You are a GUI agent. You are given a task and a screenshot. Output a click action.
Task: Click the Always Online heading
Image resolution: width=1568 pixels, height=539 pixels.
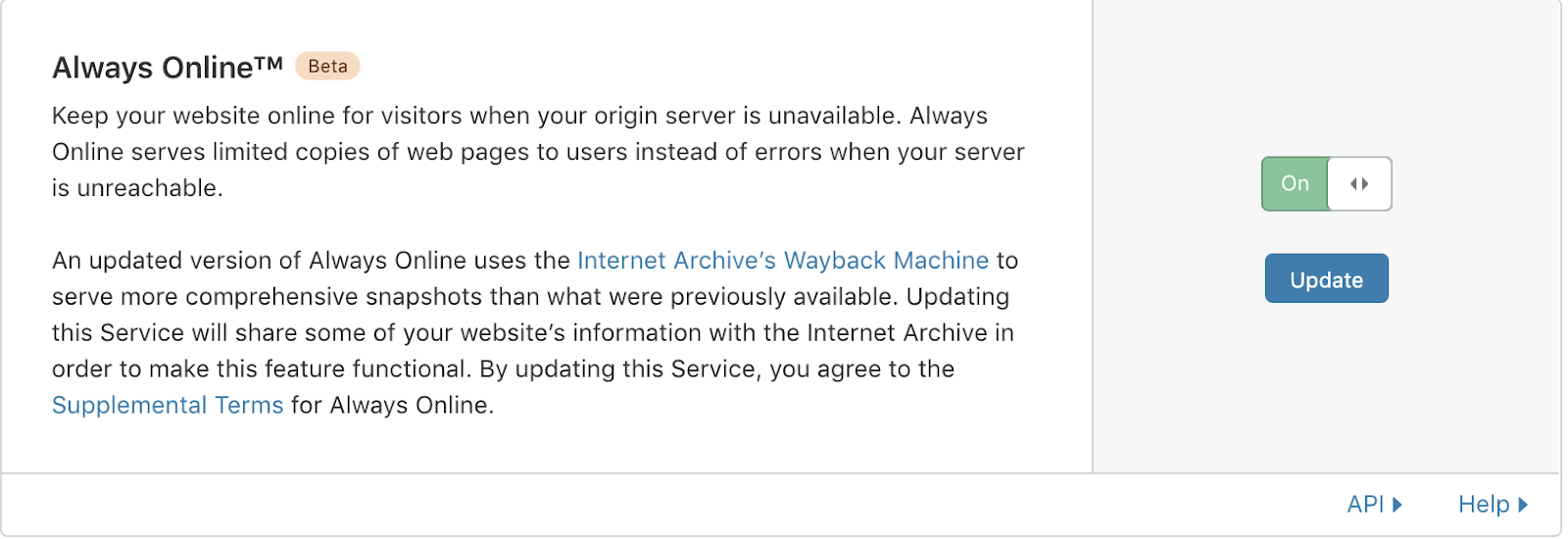pos(153,68)
